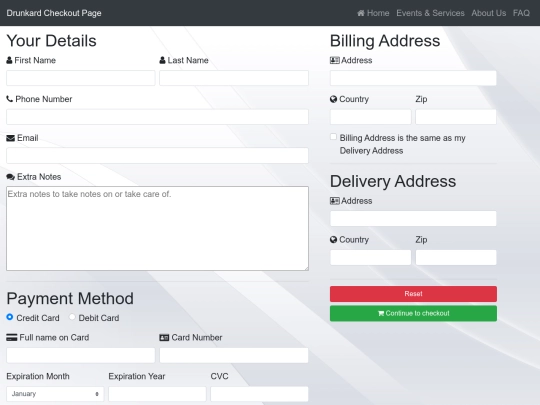This screenshot has width=540, height=405.
Task: Click the globe icon beside Billing Country
Action: click(333, 99)
